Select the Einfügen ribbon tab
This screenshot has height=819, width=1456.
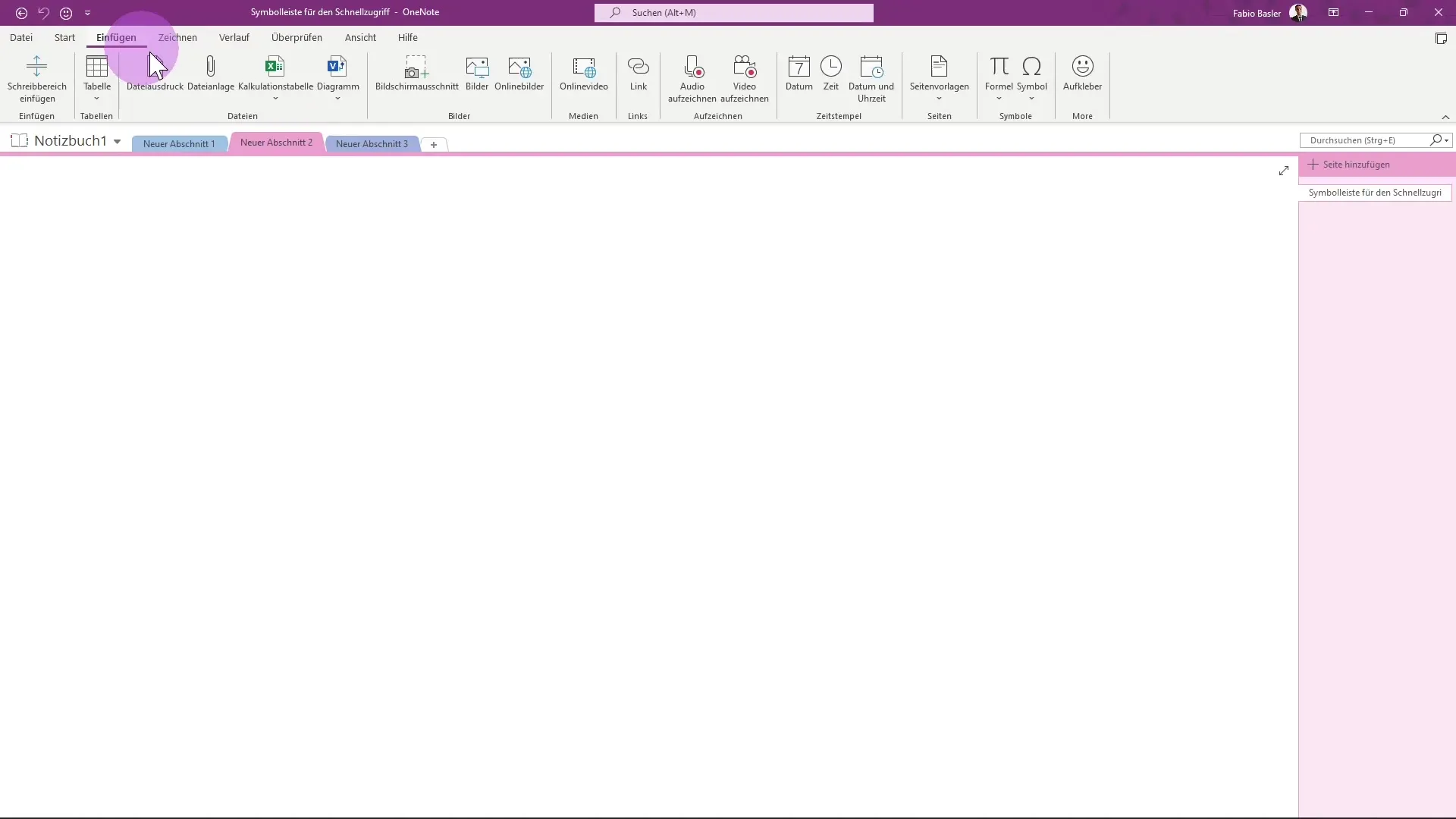pos(116,37)
